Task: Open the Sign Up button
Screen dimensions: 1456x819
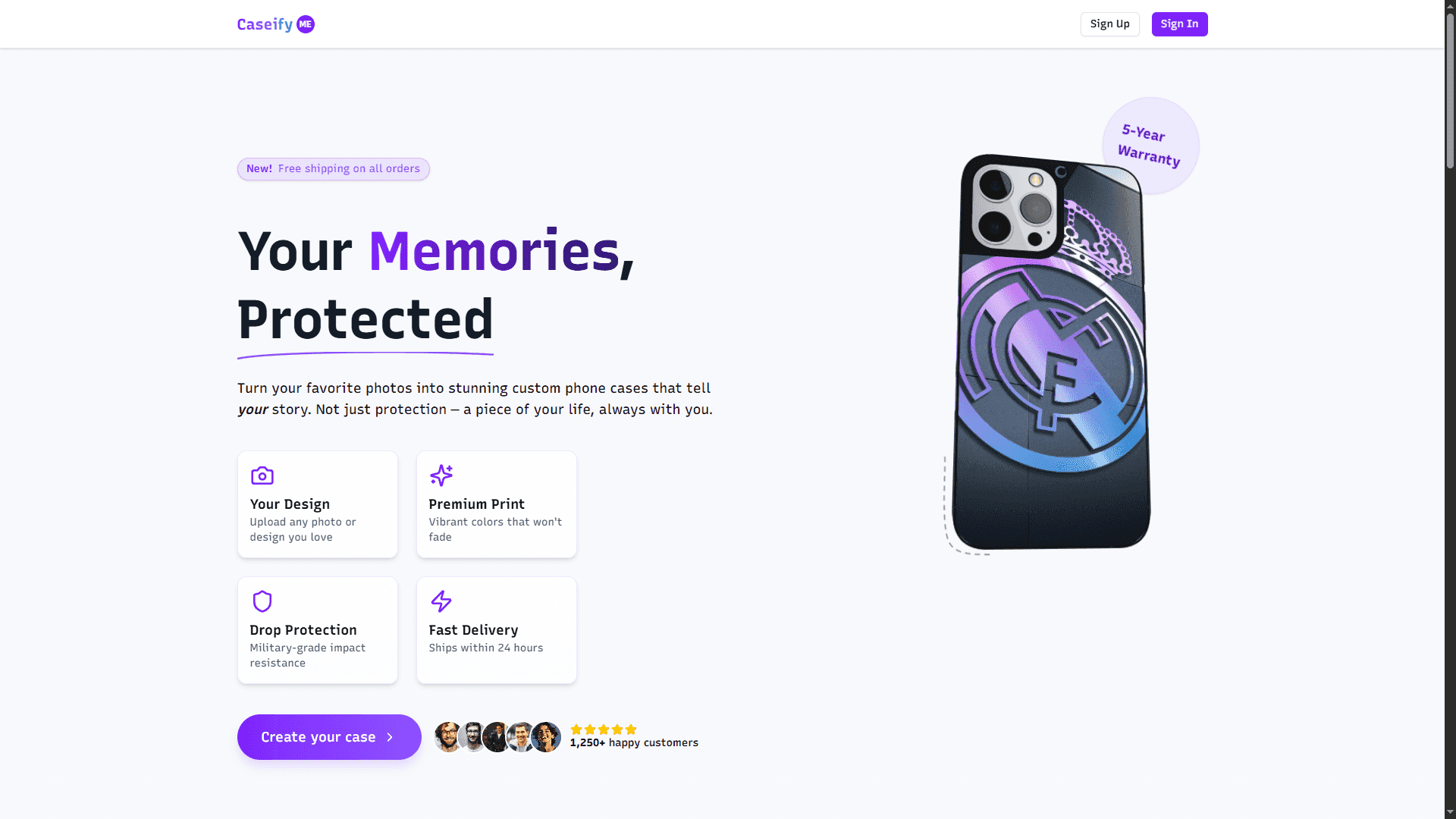Action: coord(1109,24)
